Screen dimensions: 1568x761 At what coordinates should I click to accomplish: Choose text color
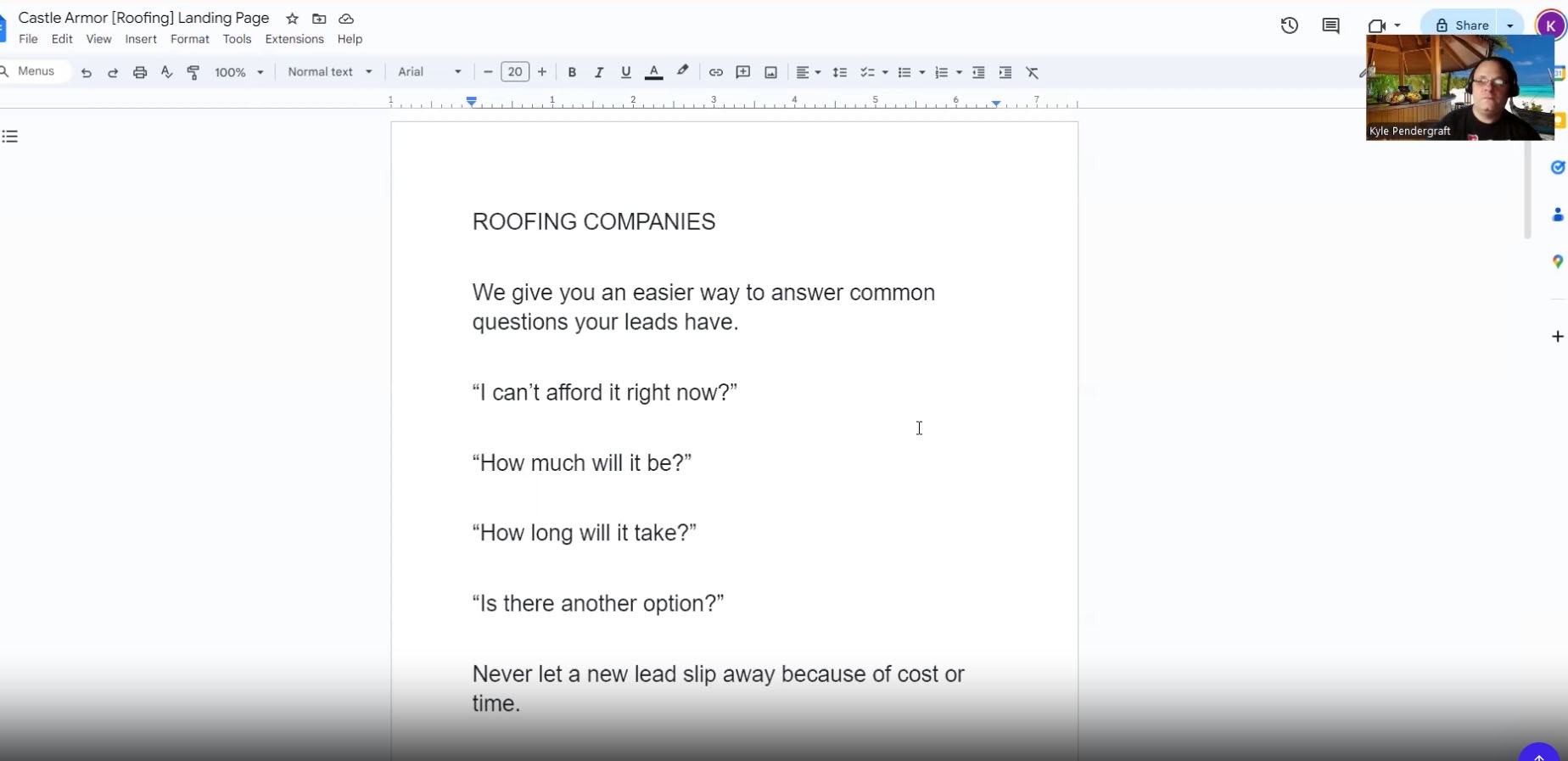[x=653, y=73]
